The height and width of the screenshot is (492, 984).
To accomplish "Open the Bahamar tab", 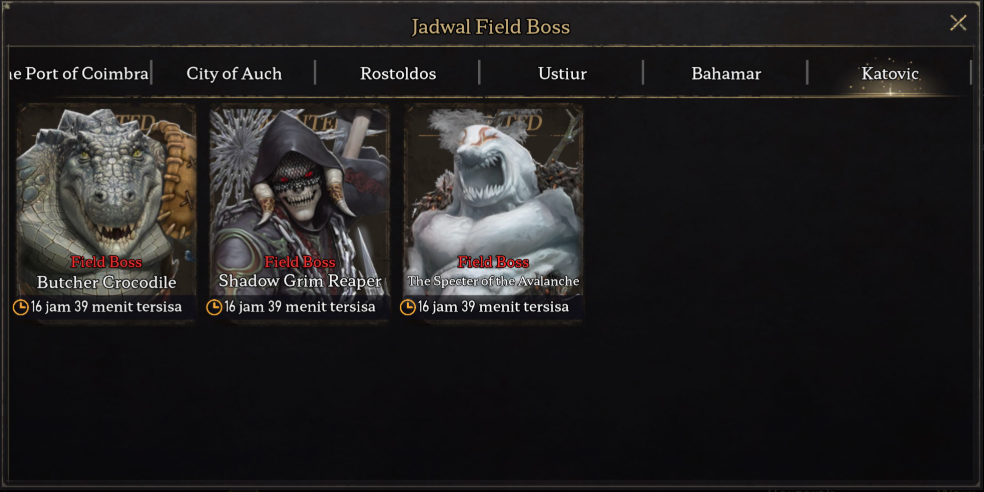I will pyautogui.click(x=726, y=73).
